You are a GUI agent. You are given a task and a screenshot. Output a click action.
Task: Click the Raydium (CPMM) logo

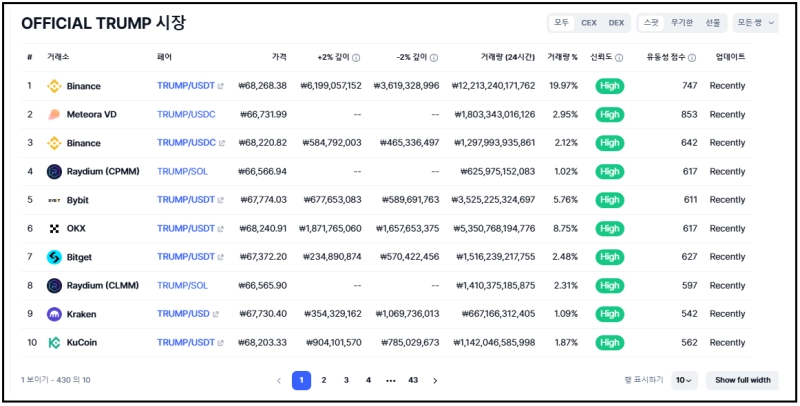54,172
